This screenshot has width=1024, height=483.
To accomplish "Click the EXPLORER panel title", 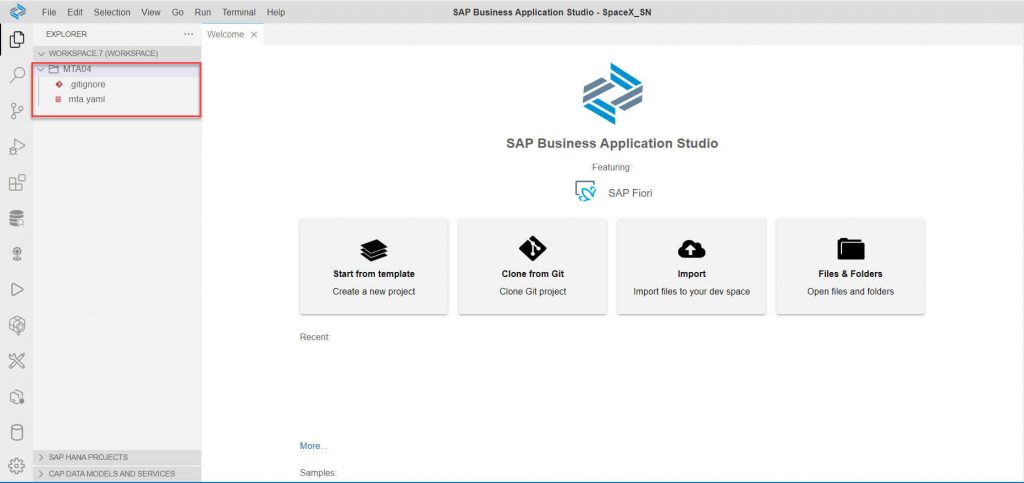I will [x=66, y=34].
